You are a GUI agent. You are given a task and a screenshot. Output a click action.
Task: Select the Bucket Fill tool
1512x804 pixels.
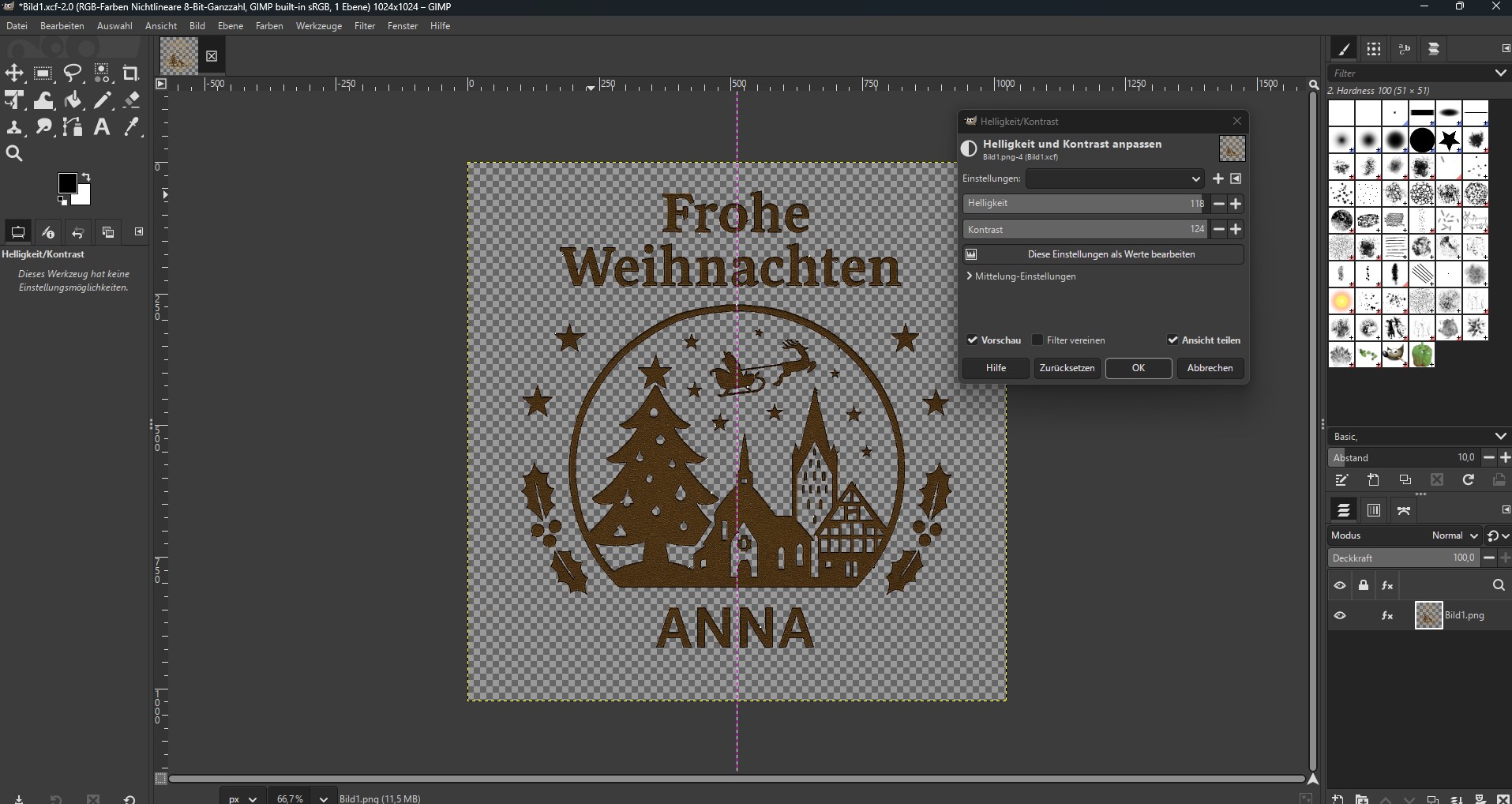[73, 100]
